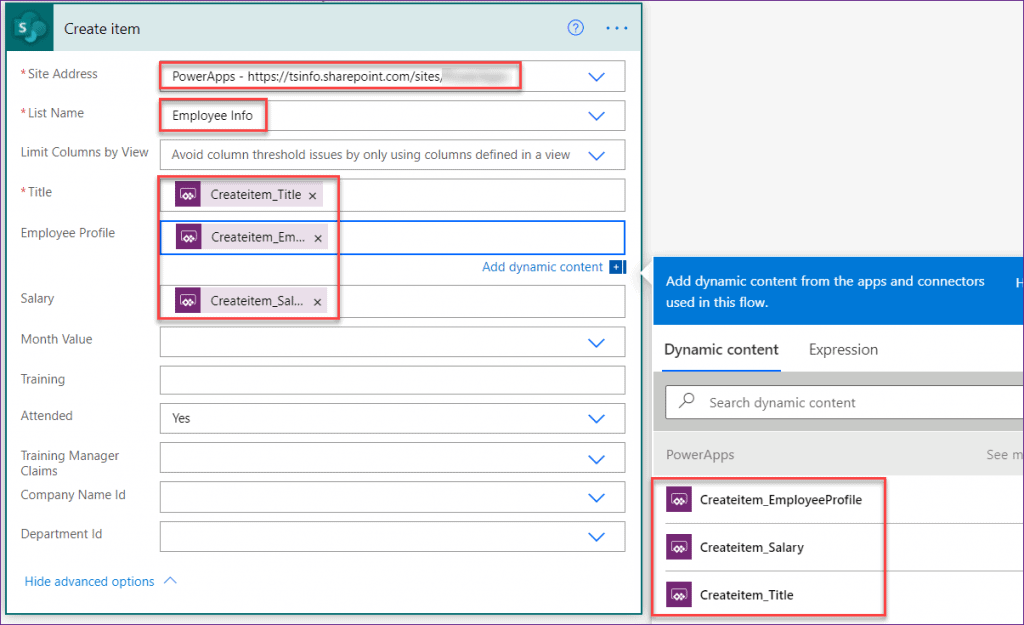This screenshot has width=1024, height=625.
Task: Expand the Site Address dropdown
Action: 596,77
